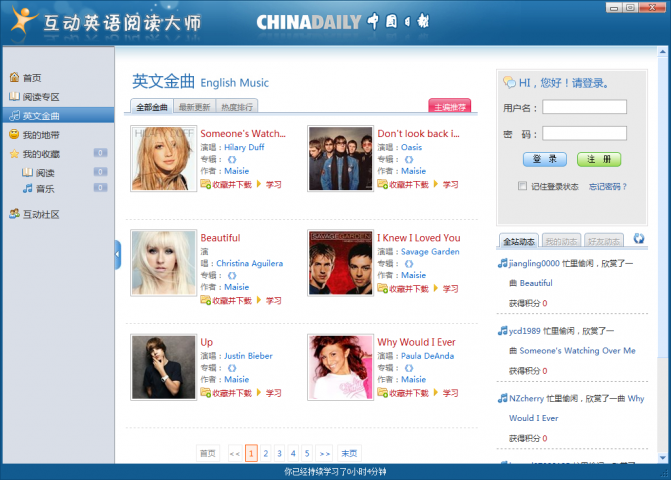Image resolution: width=671 pixels, height=480 pixels.
Task: Toggle the 记住登录状态 checkbox
Action: pos(522,186)
